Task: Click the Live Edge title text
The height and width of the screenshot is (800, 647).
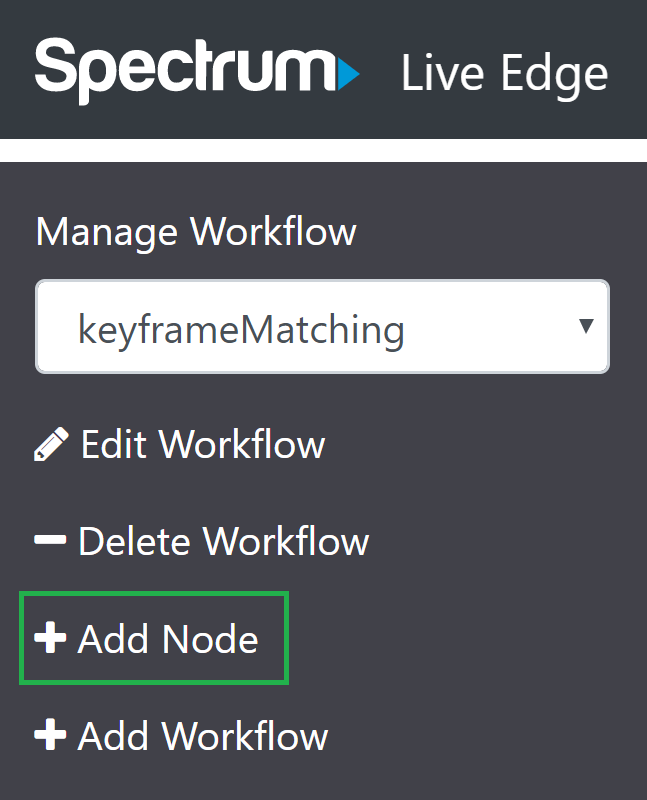Action: (x=505, y=74)
